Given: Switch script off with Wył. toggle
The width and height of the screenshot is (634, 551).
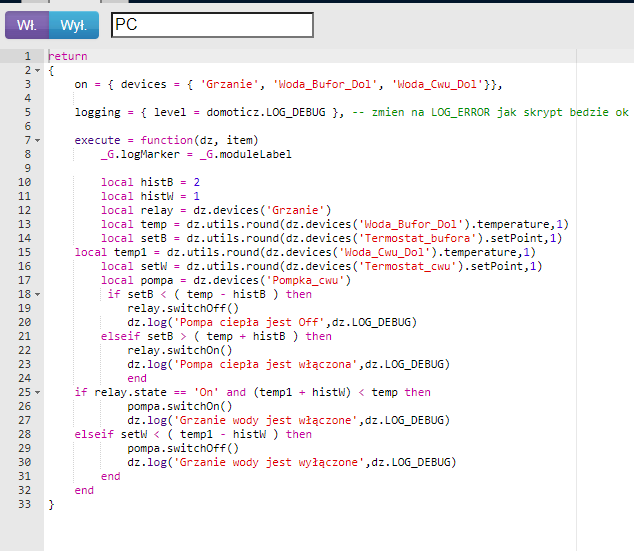Looking at the screenshot, I should (74, 25).
